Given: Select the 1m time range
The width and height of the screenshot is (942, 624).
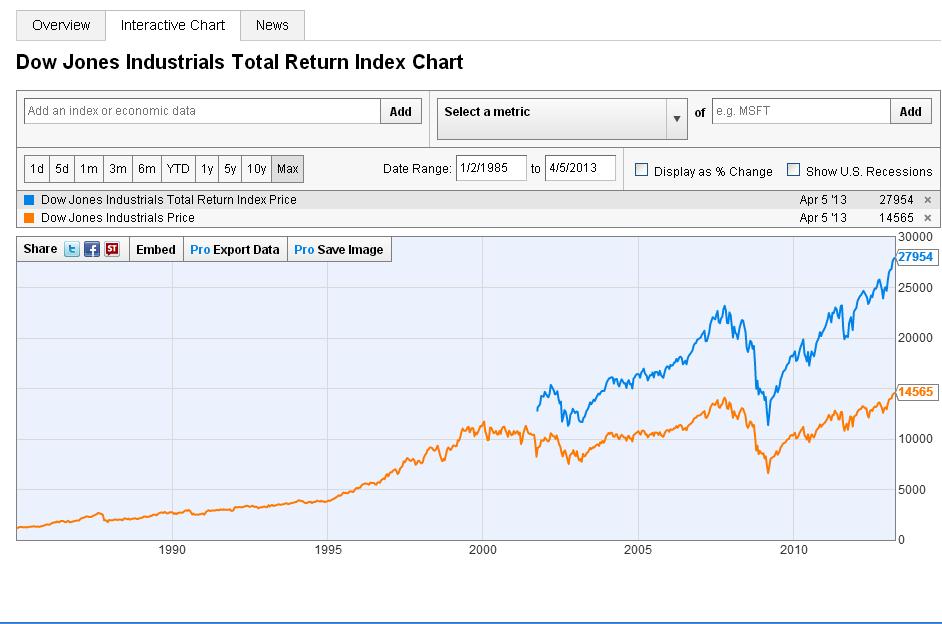Looking at the screenshot, I should point(89,169).
